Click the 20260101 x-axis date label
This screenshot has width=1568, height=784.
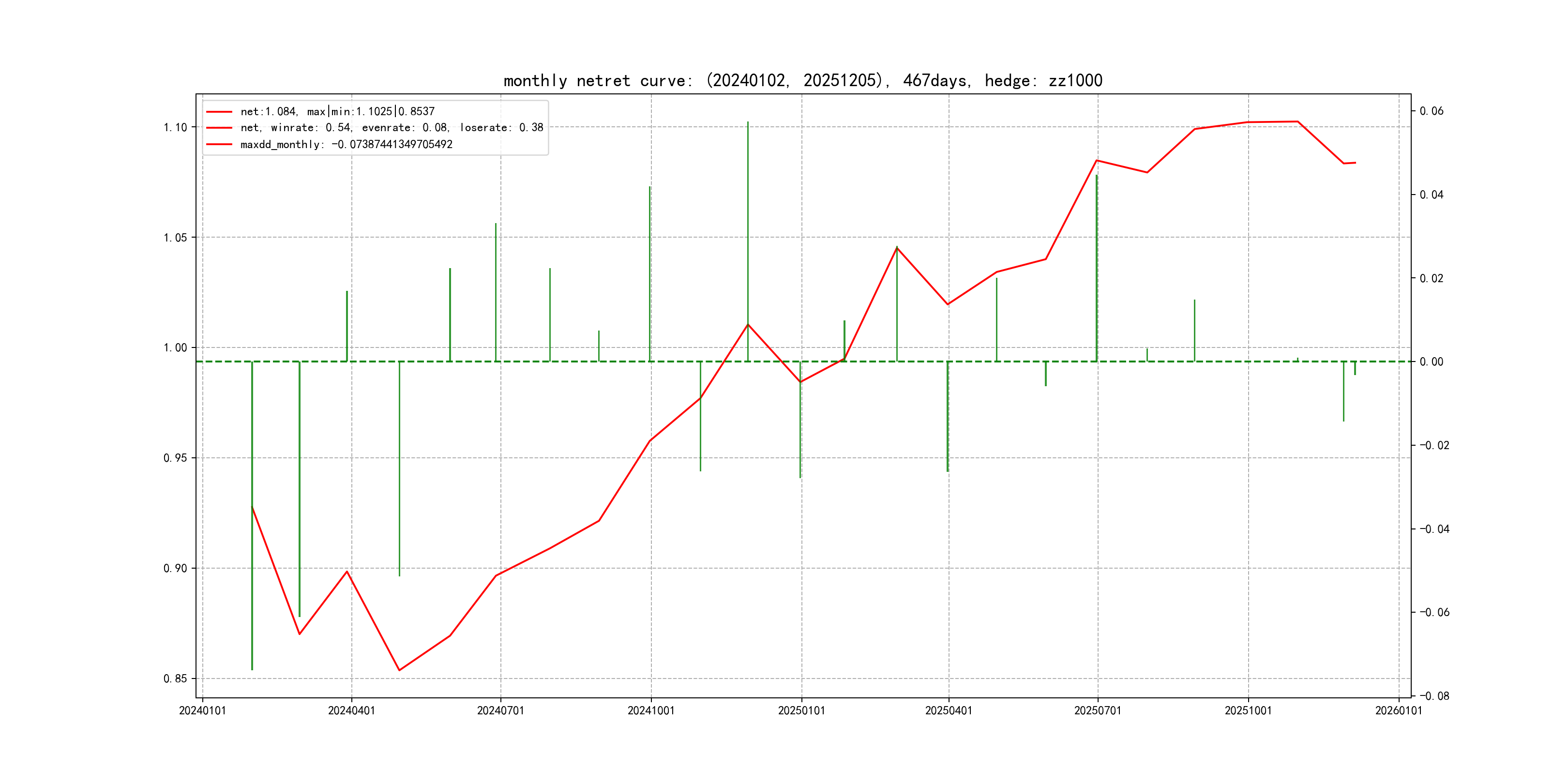tap(1398, 710)
